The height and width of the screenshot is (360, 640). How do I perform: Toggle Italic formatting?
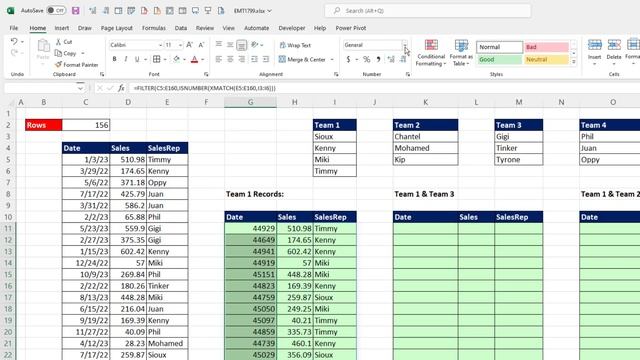126,59
